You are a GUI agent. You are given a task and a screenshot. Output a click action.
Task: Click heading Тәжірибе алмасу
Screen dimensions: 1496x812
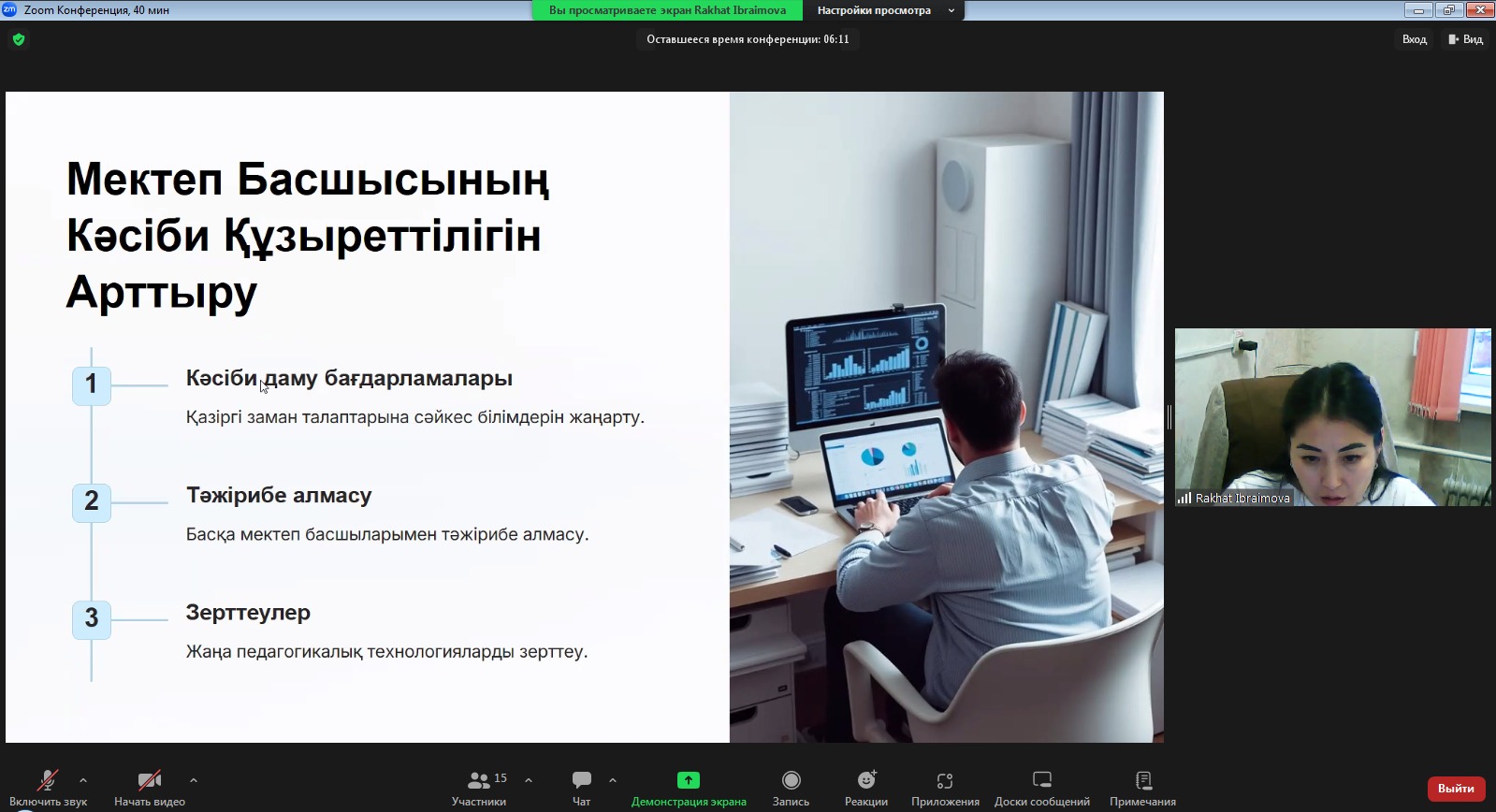coord(279,495)
